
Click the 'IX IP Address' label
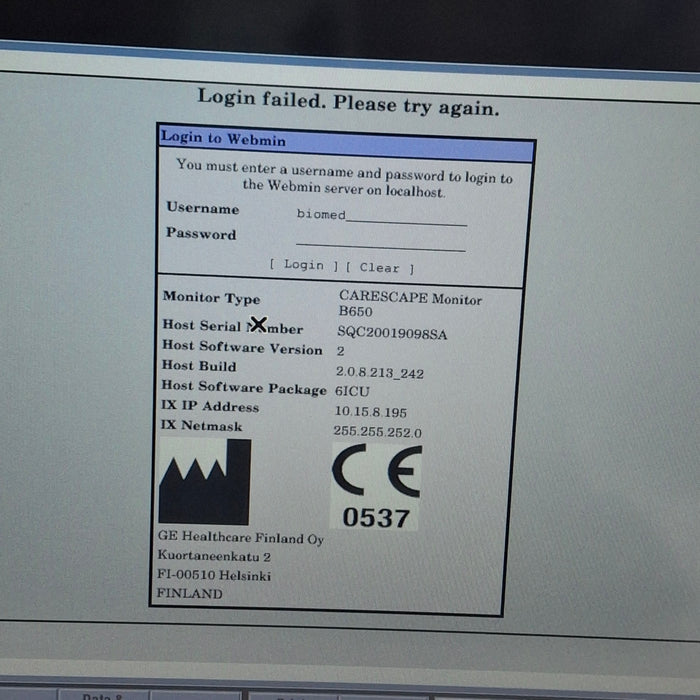coord(210,406)
